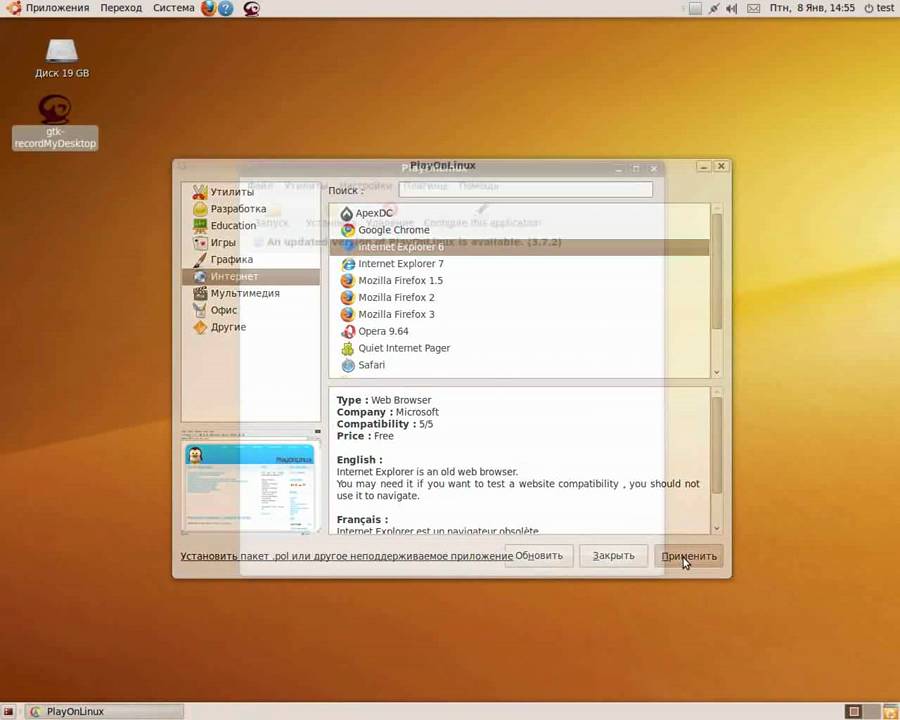Click the Обновить button
The image size is (900, 720).
click(x=538, y=556)
